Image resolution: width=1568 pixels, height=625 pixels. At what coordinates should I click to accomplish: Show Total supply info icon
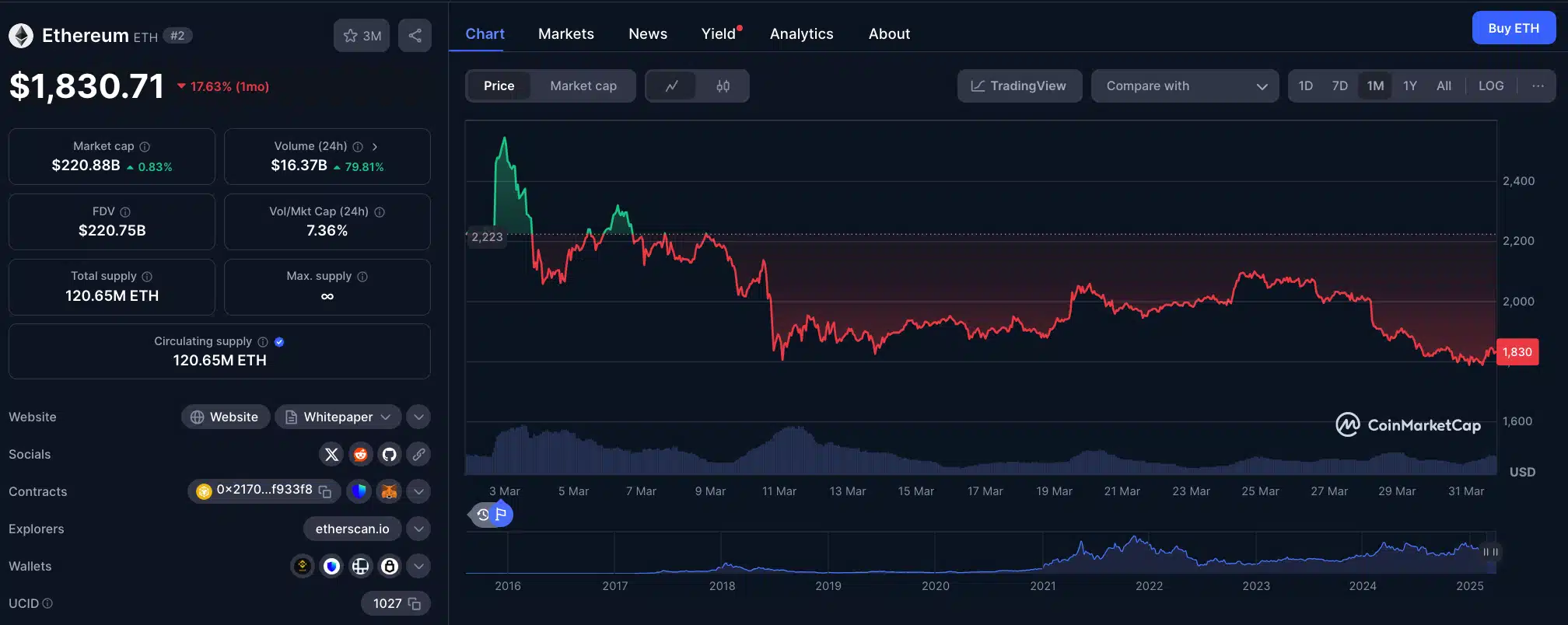(147, 277)
